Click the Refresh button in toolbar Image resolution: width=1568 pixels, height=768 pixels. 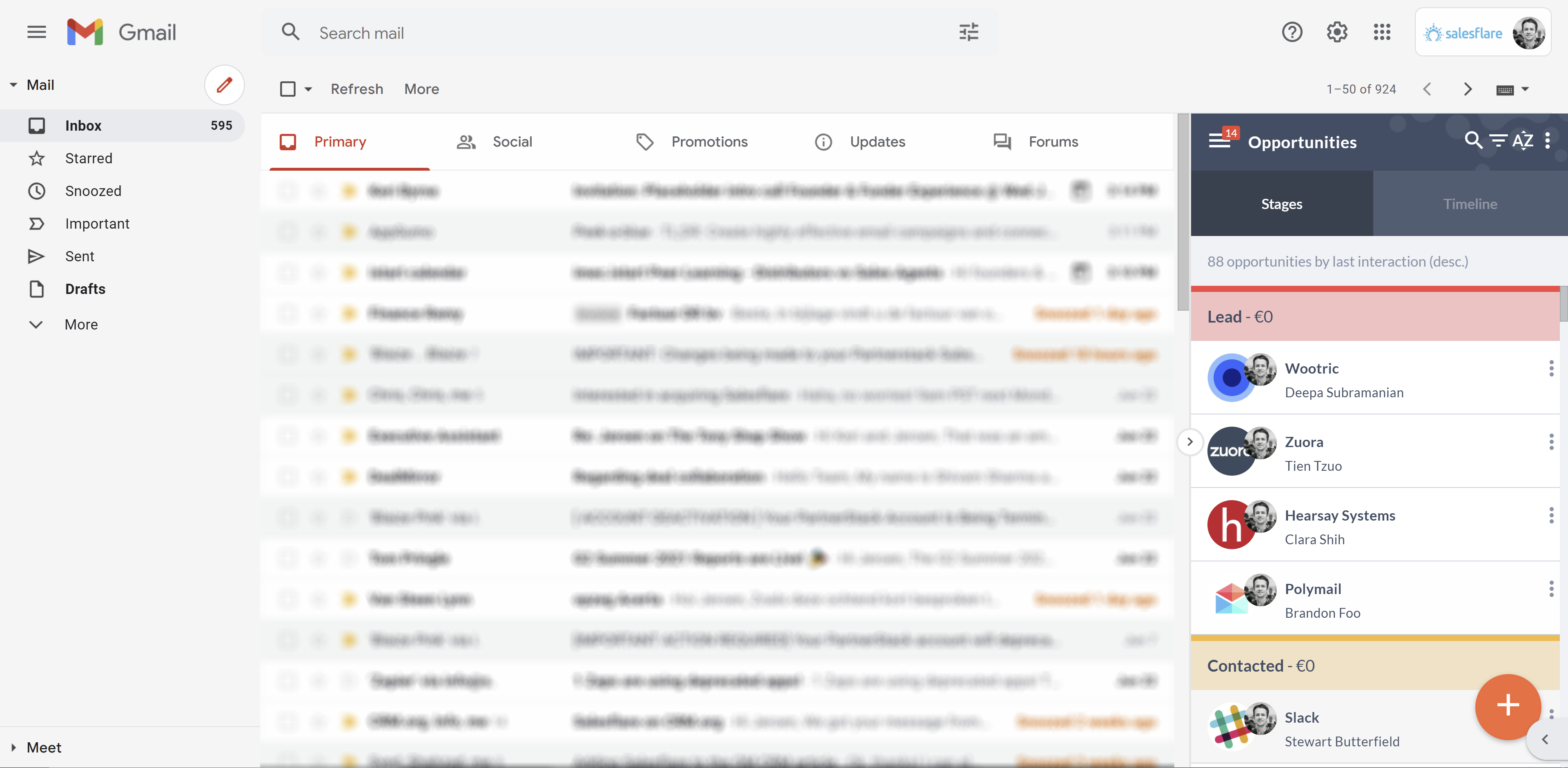click(x=357, y=89)
